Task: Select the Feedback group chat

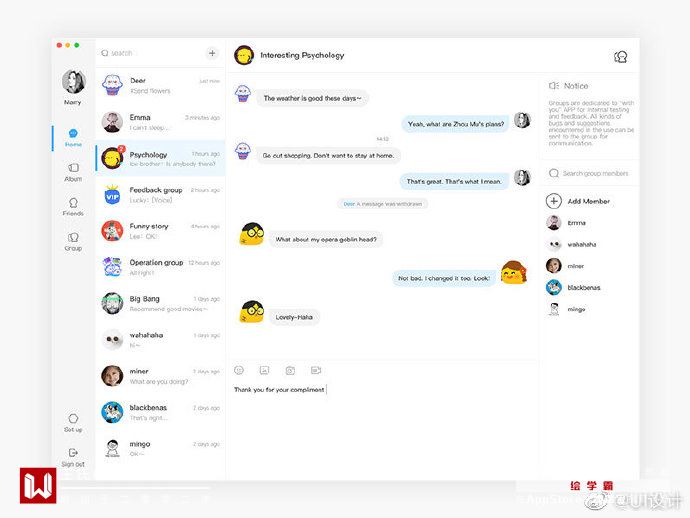Action: point(161,195)
